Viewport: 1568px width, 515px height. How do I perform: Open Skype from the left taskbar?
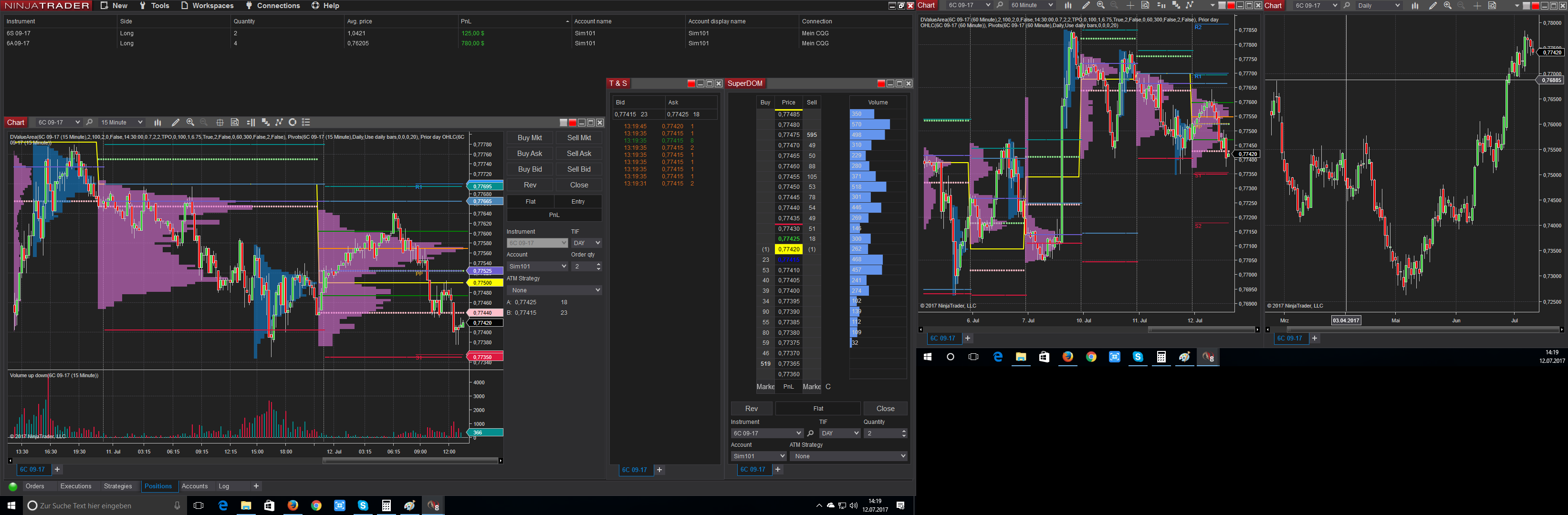coord(363,505)
